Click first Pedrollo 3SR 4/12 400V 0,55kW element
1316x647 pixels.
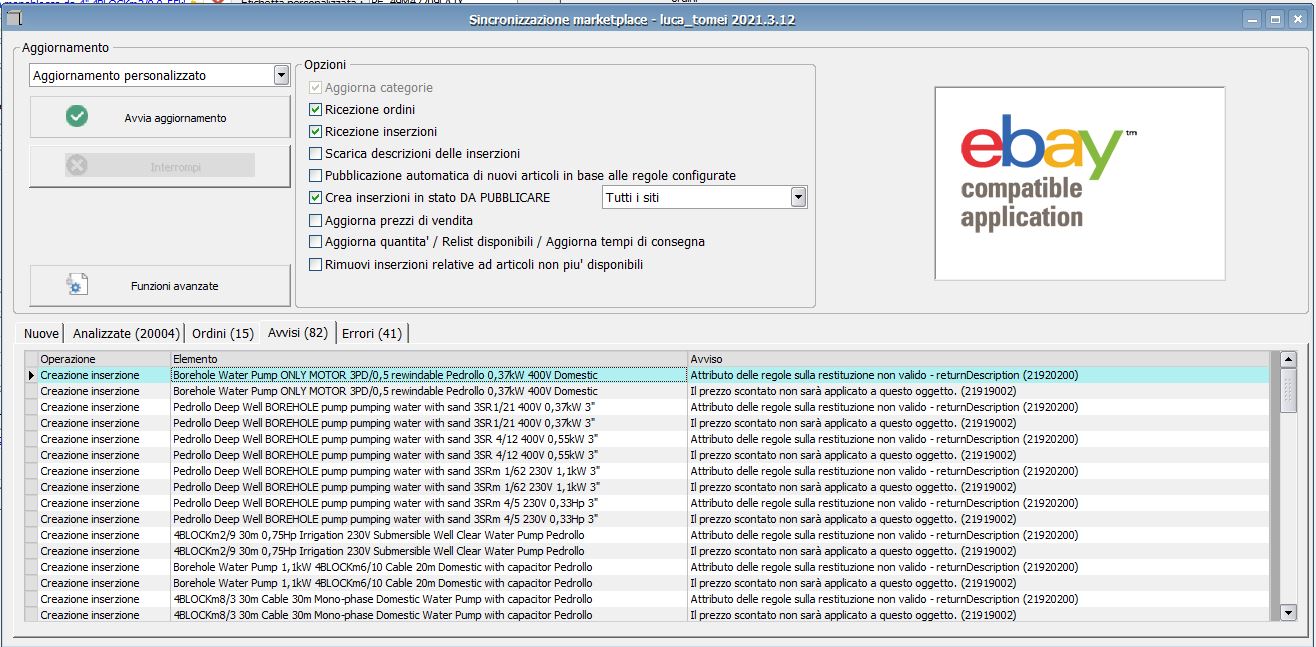(x=429, y=439)
